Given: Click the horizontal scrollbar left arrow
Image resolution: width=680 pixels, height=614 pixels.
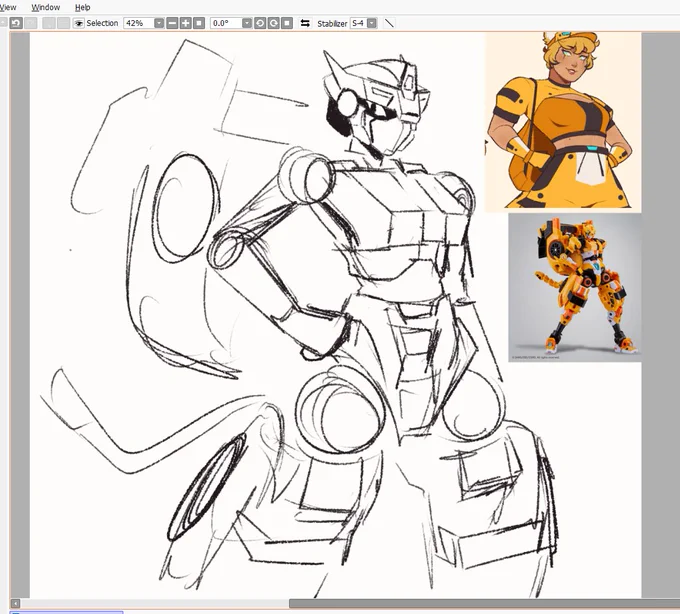Looking at the screenshot, I should [x=15, y=603].
